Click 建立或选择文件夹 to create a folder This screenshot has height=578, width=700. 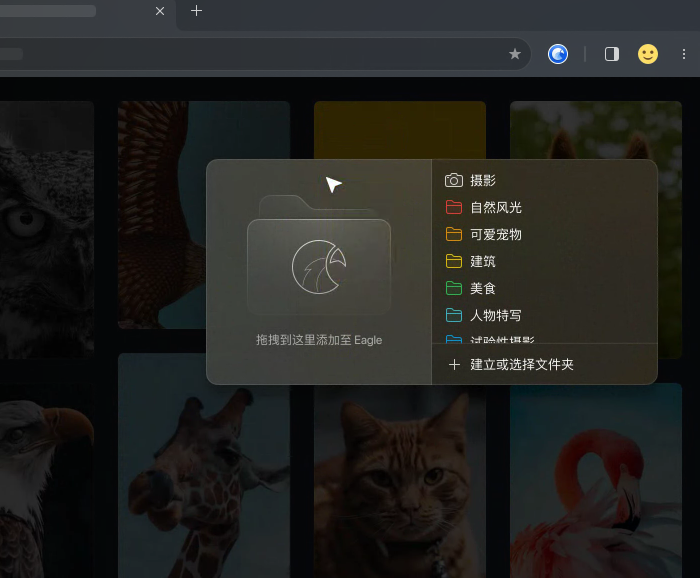521,365
